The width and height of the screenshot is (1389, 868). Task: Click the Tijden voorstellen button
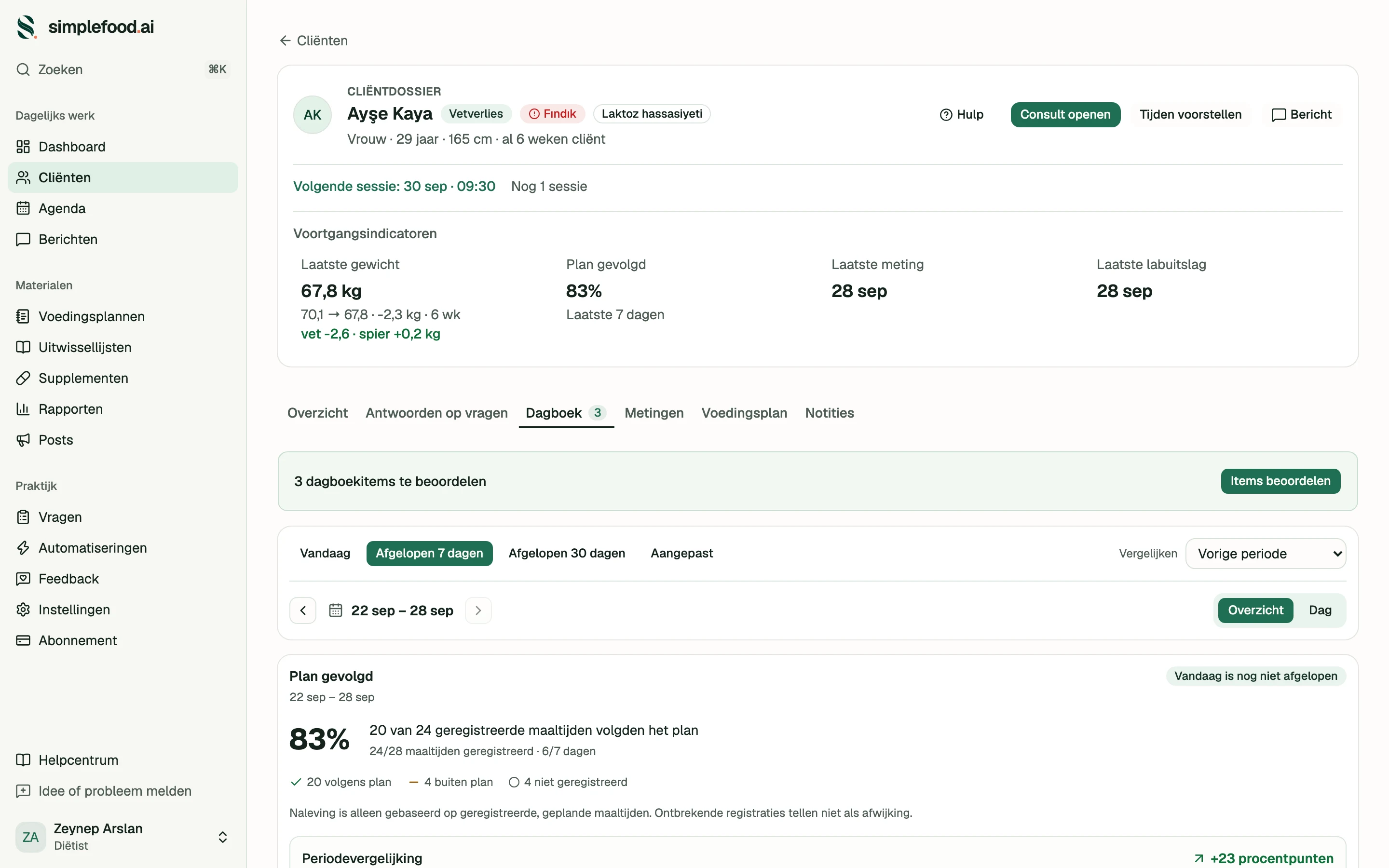(x=1190, y=115)
